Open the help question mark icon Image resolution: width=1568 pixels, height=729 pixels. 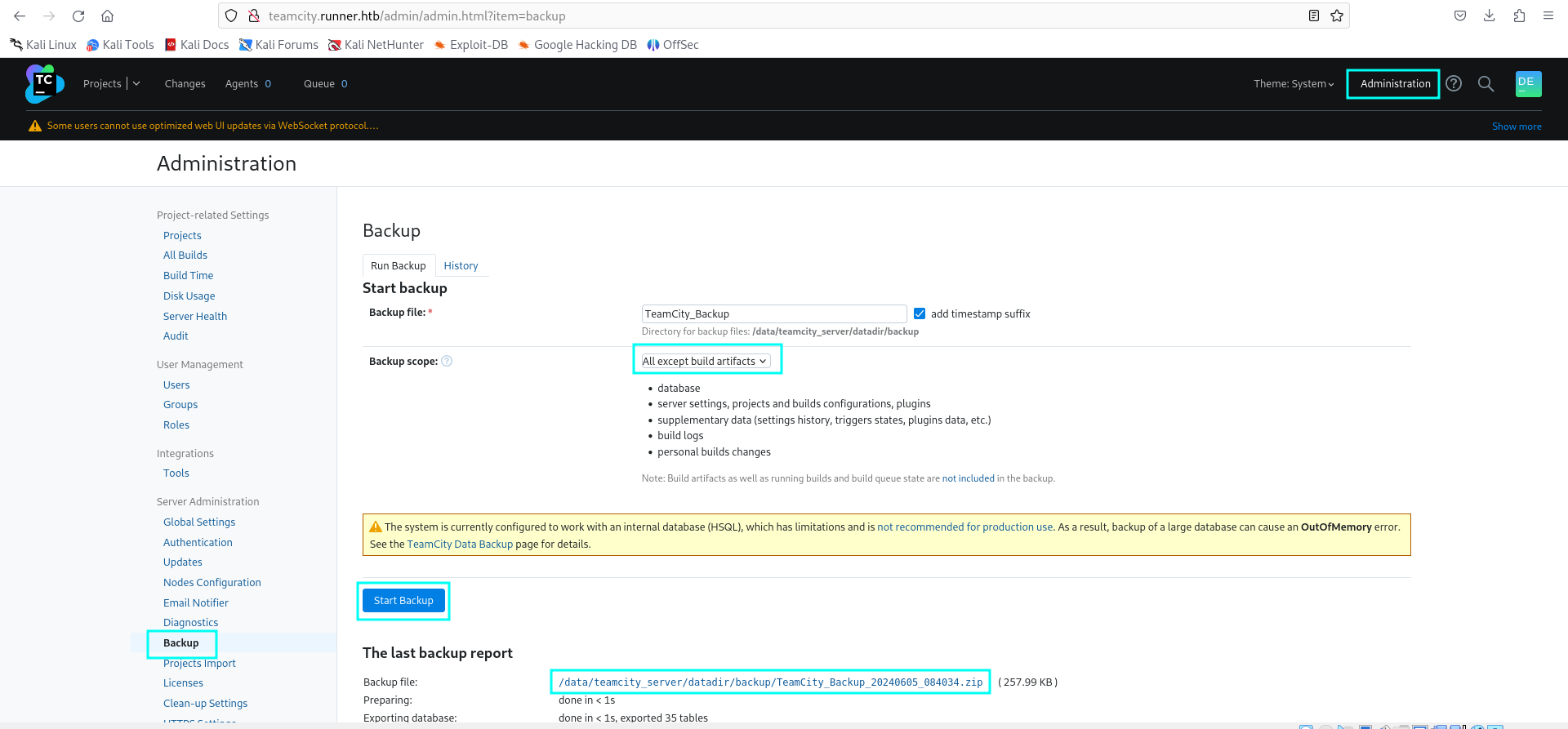tap(1454, 83)
